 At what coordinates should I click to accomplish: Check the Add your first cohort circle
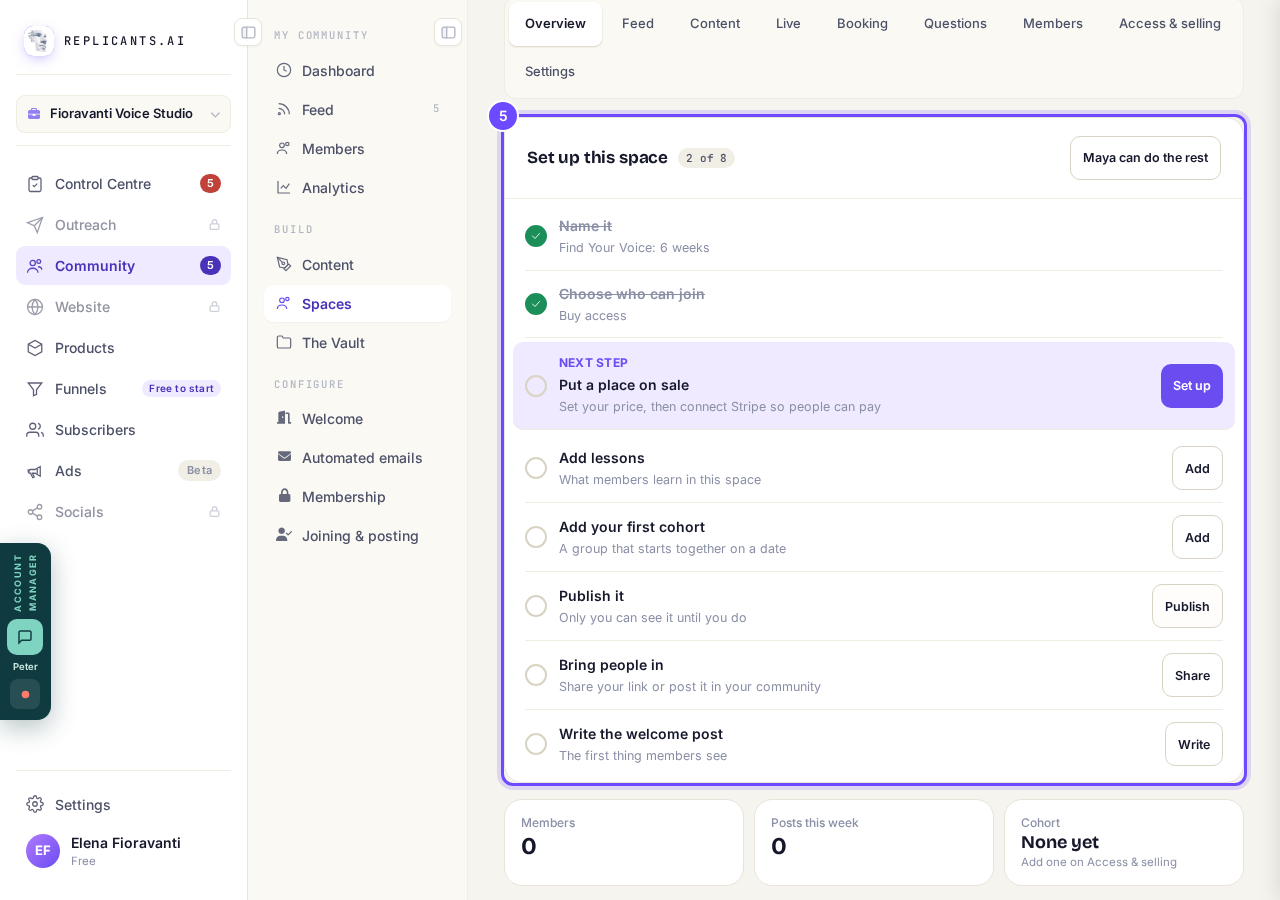coord(536,537)
